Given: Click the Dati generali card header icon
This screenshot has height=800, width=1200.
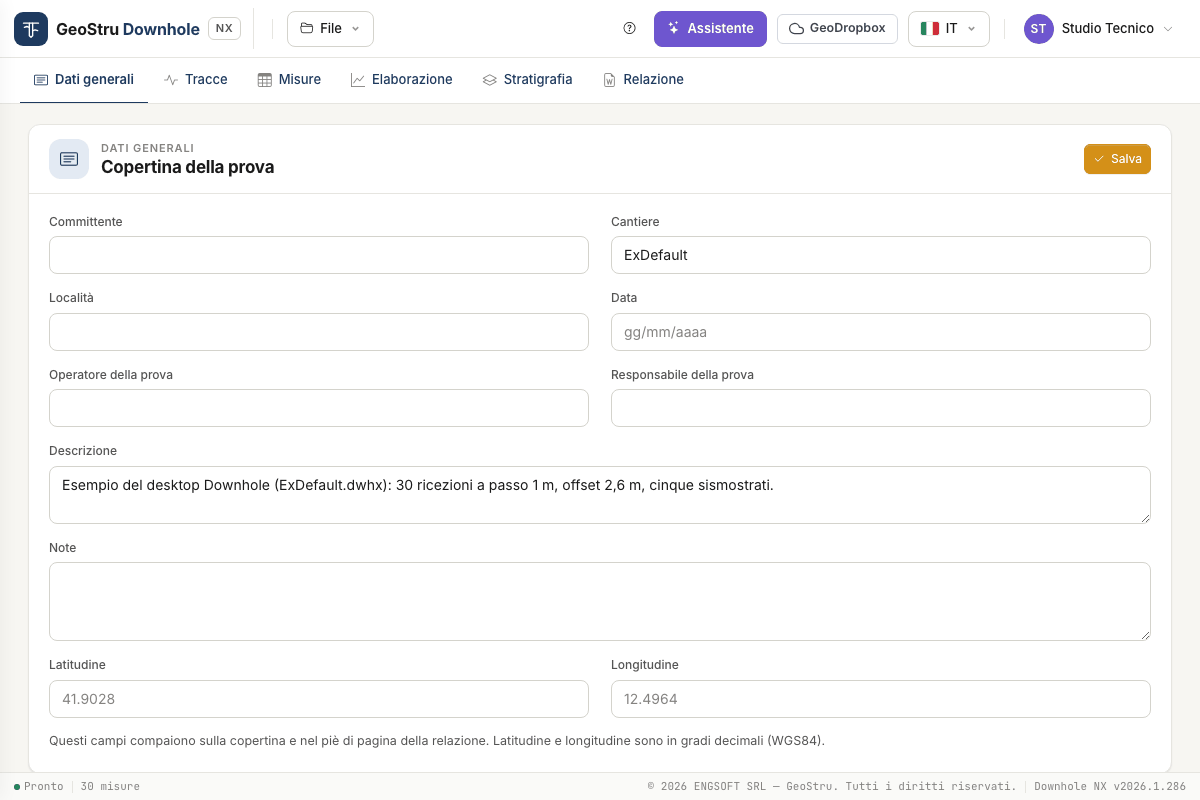Looking at the screenshot, I should (69, 159).
